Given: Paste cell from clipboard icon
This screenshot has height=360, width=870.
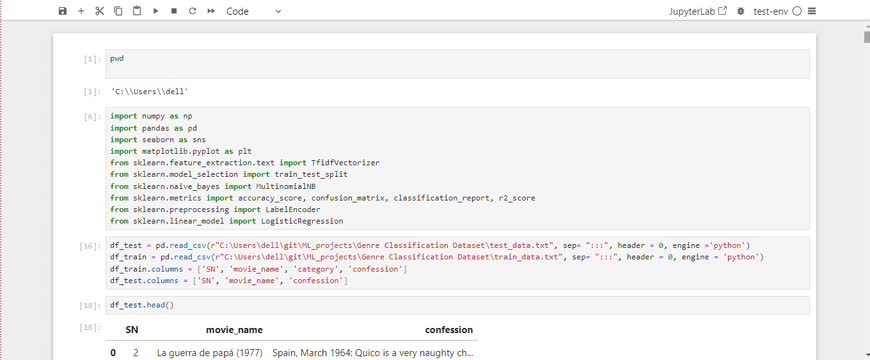Looking at the screenshot, I should pos(136,11).
